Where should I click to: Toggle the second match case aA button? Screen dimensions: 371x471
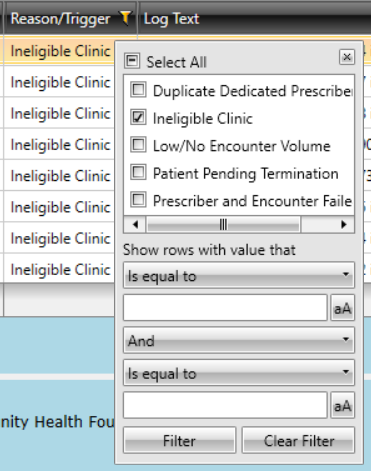coord(342,405)
